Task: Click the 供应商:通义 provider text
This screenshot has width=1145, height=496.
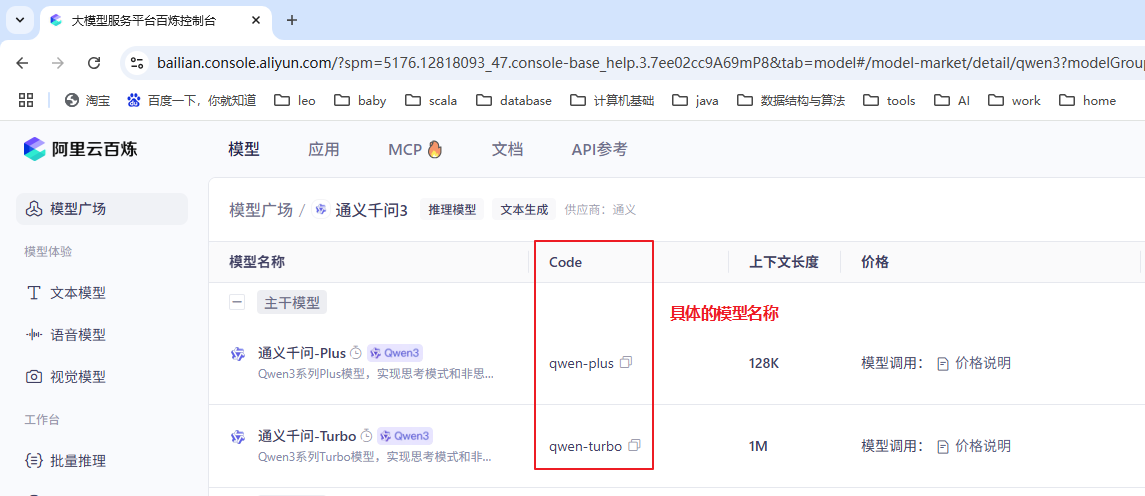Action: point(600,210)
